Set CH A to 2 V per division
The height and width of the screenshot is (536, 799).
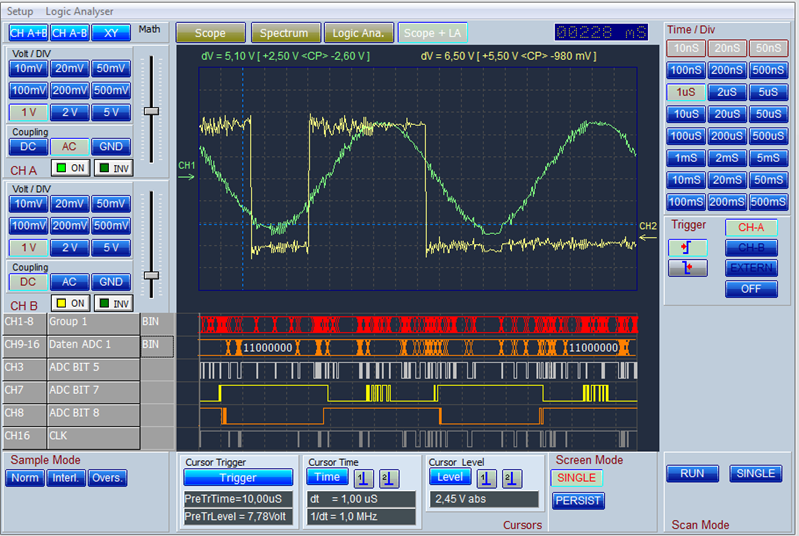coord(69,113)
